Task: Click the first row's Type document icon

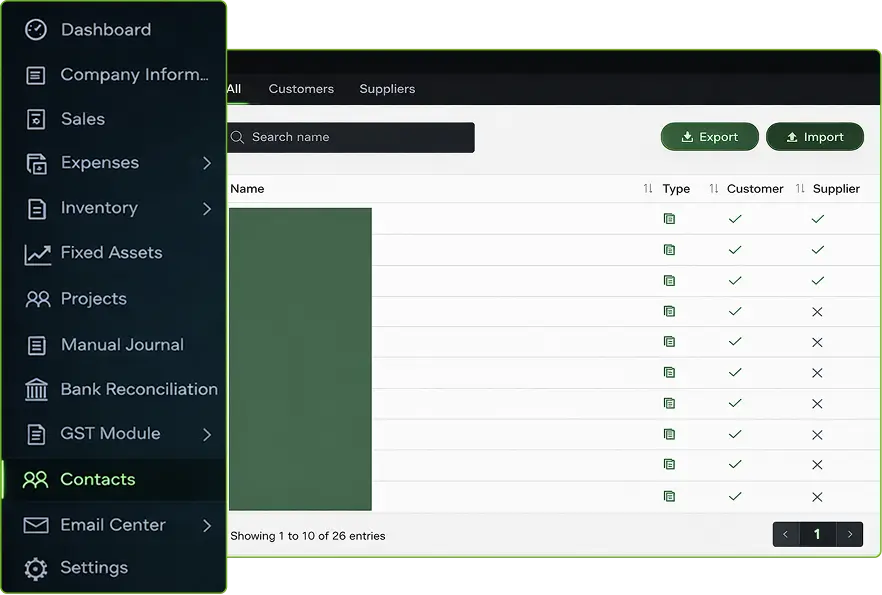Action: tap(669, 219)
